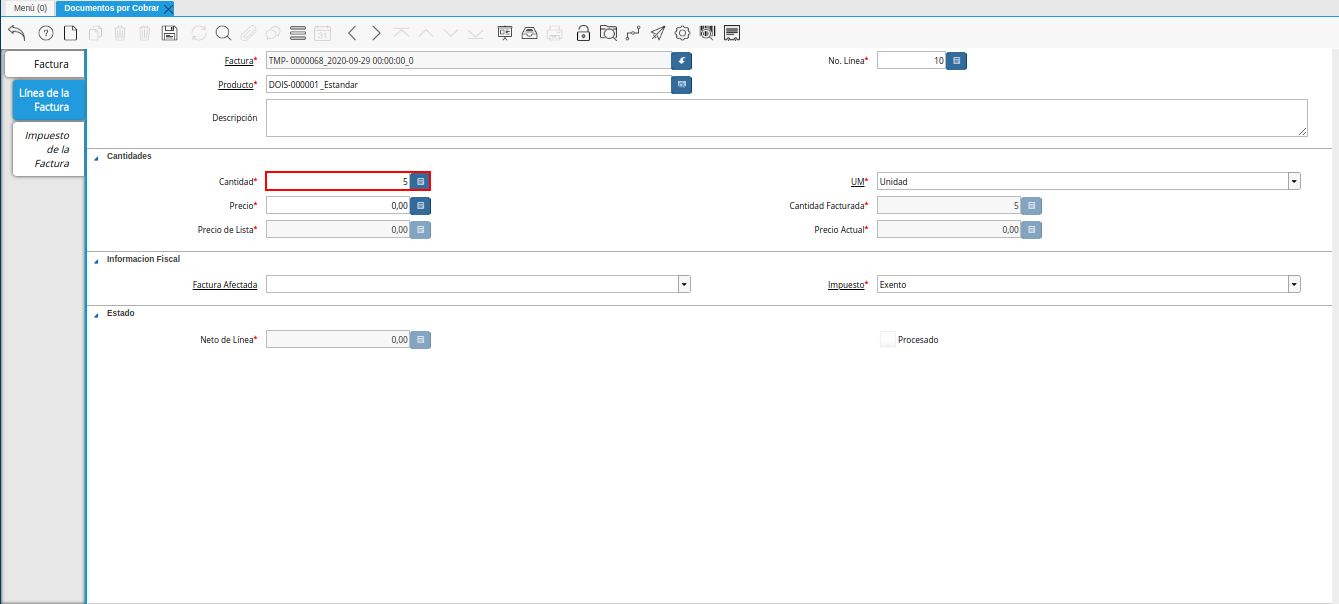1339x604 pixels.
Task: Go to previous record chevron
Action: pyautogui.click(x=352, y=33)
